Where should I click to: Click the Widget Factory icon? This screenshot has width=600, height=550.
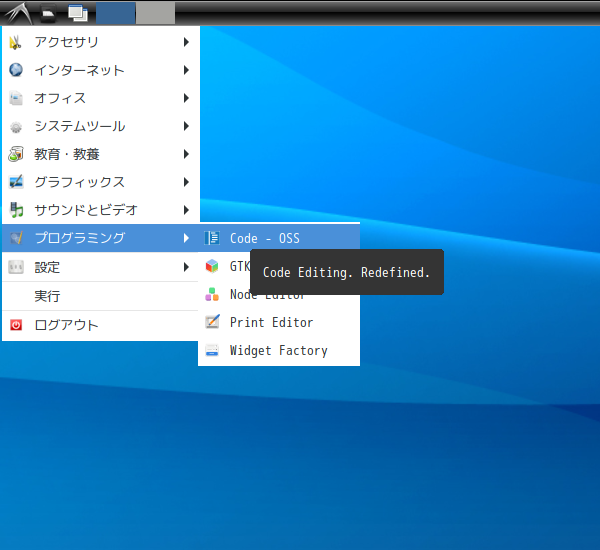(212, 351)
